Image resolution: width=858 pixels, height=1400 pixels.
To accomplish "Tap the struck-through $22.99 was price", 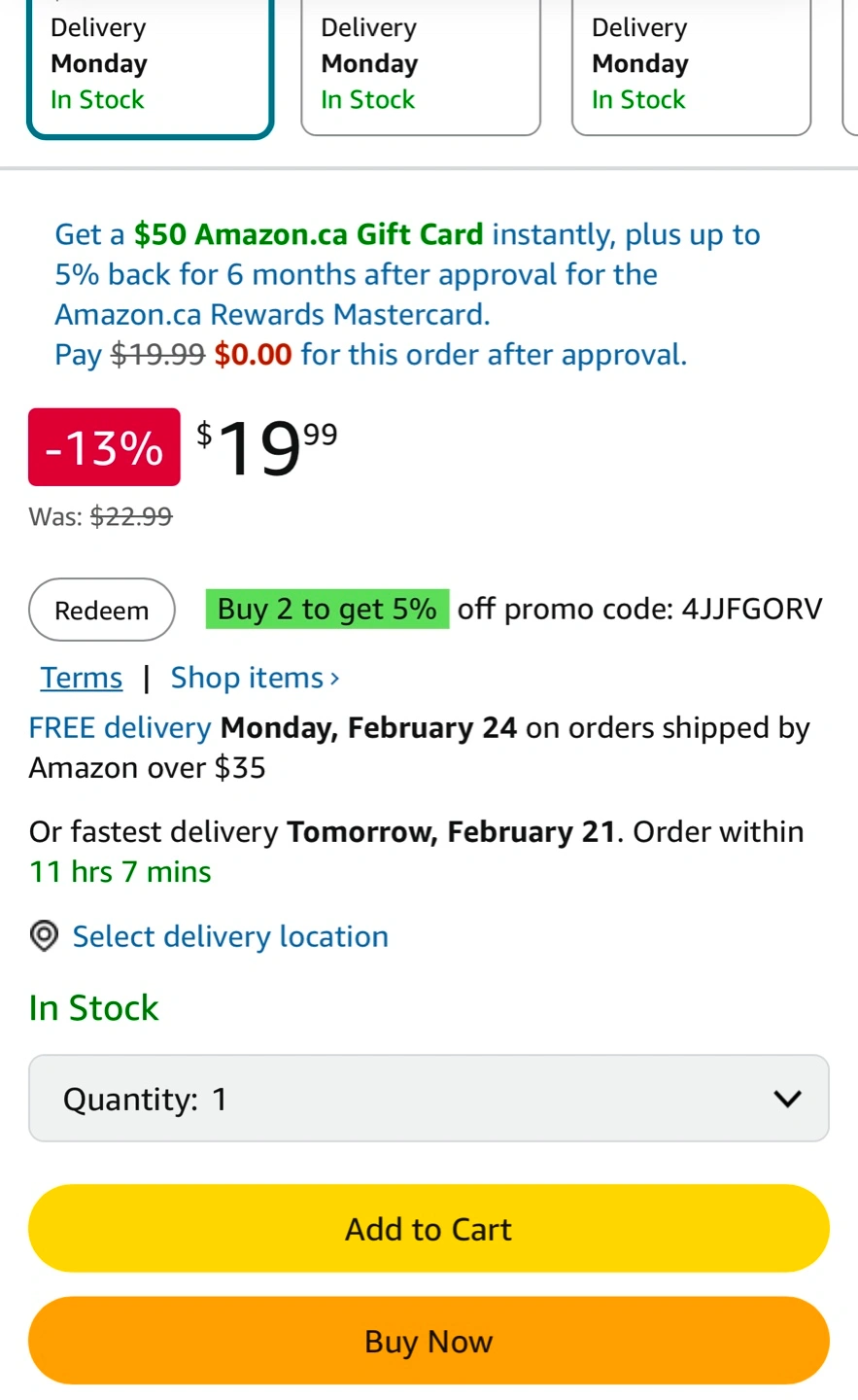I will click(131, 516).
